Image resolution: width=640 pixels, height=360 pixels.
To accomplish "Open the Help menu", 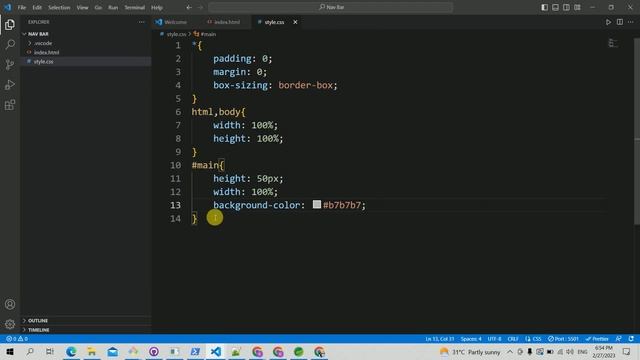I will point(157,7).
